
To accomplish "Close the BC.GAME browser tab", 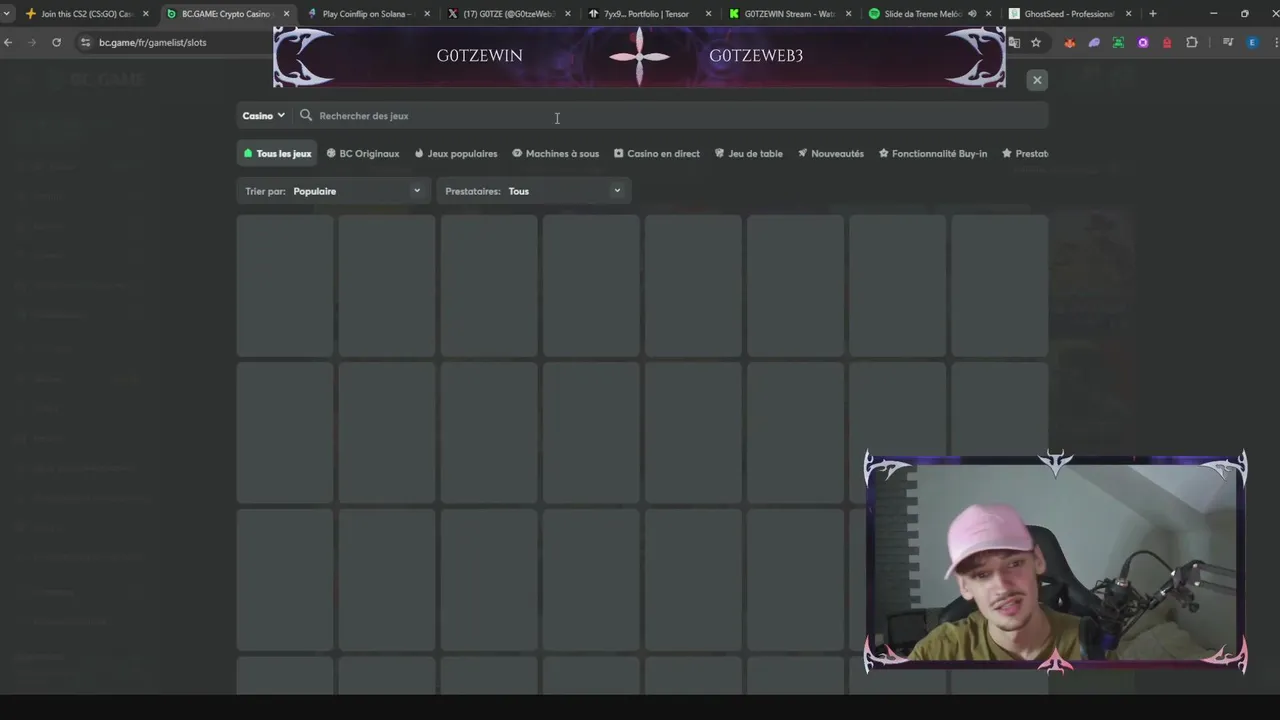I will coord(286,14).
